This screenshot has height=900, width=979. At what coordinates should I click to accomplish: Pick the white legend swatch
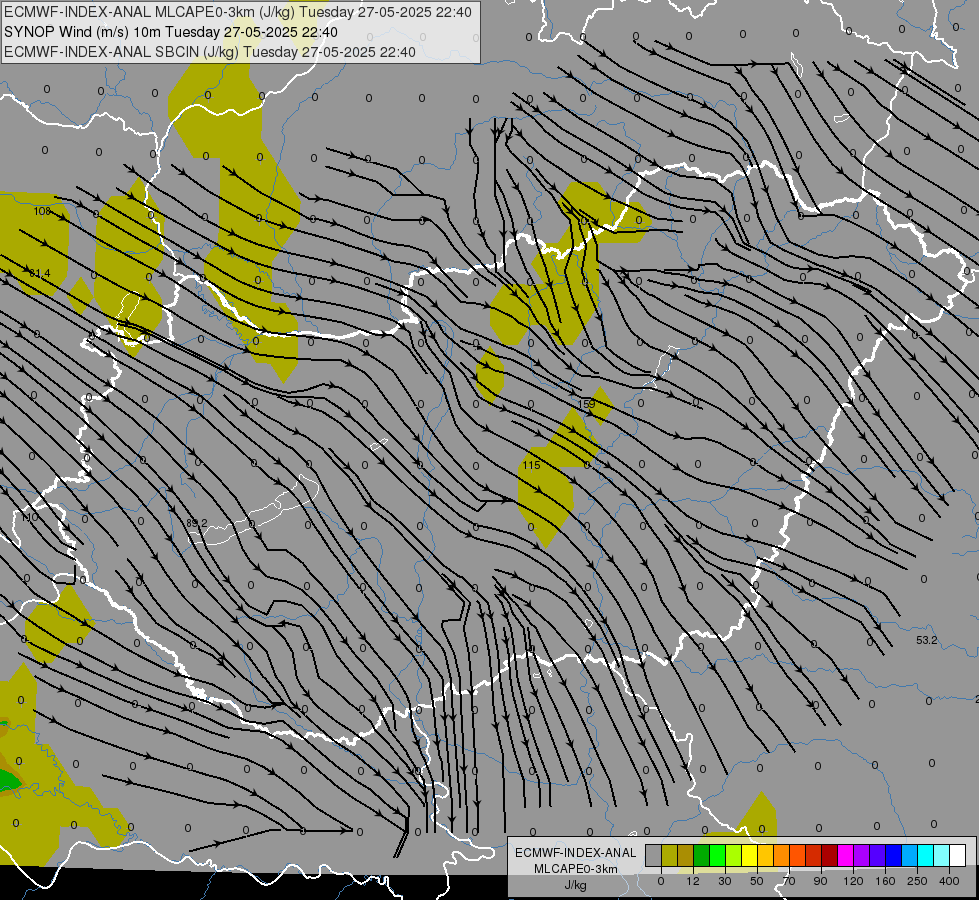(x=957, y=855)
